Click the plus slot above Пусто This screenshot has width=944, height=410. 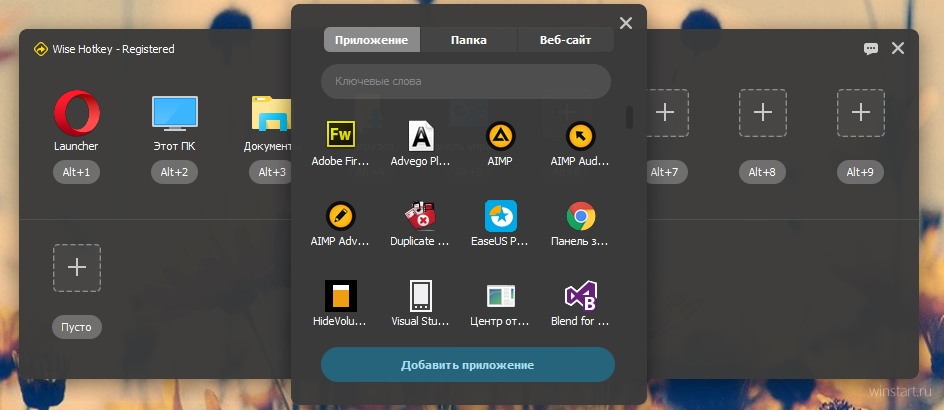[x=77, y=268]
